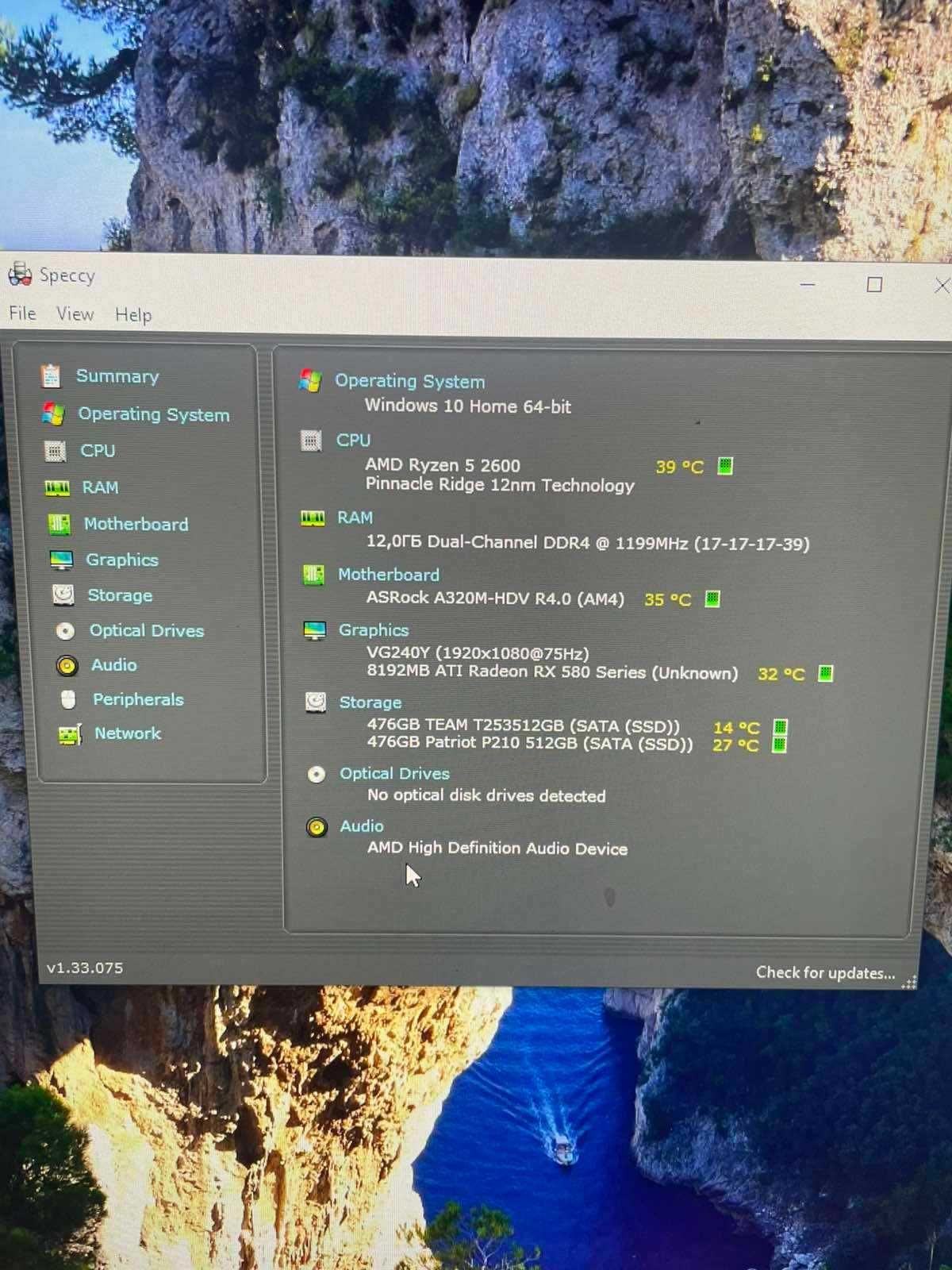Select Audio label in the sidebar
Screen dimensions: 952x1270
(x=114, y=665)
